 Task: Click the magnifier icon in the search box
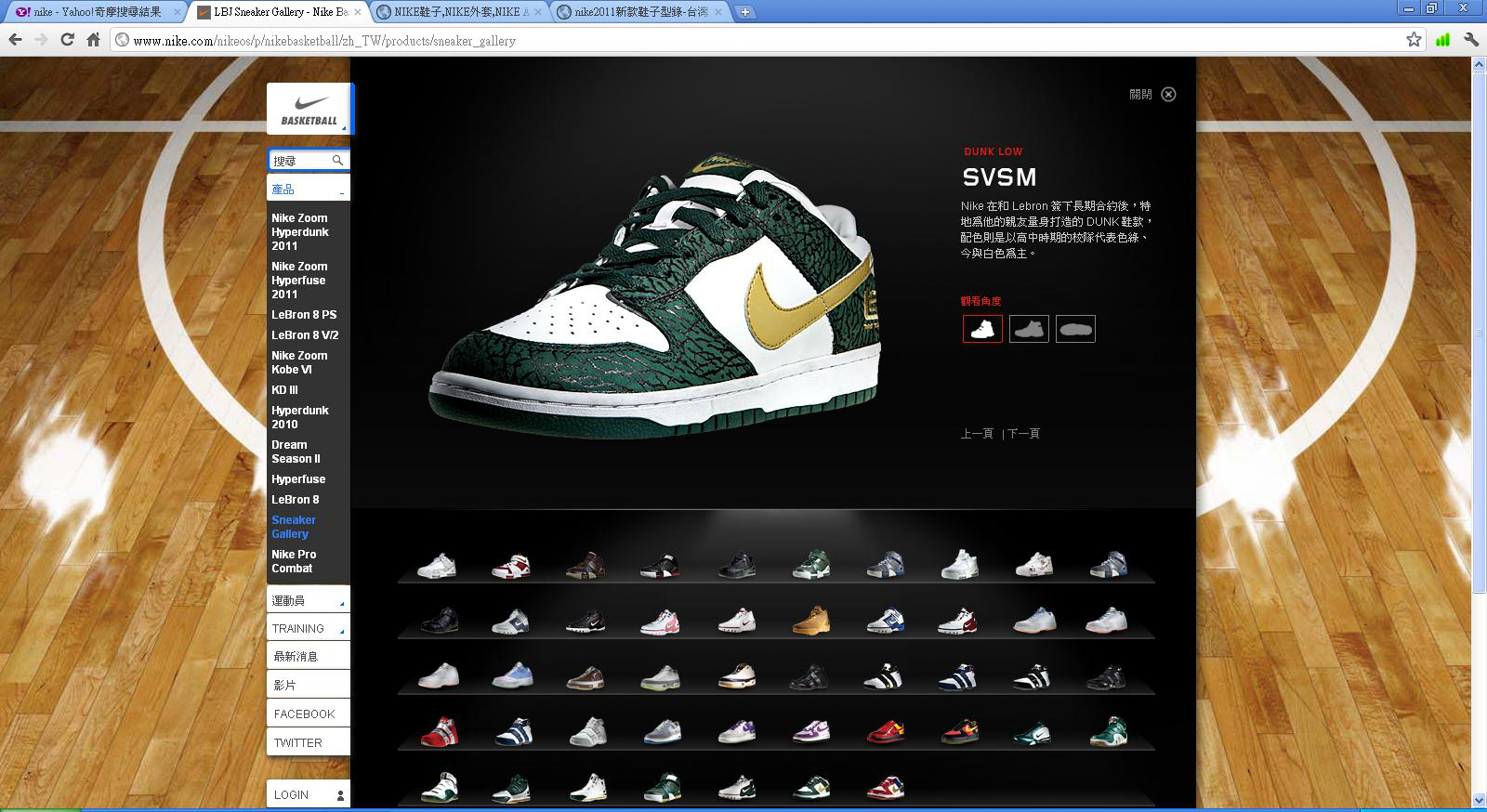point(337,161)
